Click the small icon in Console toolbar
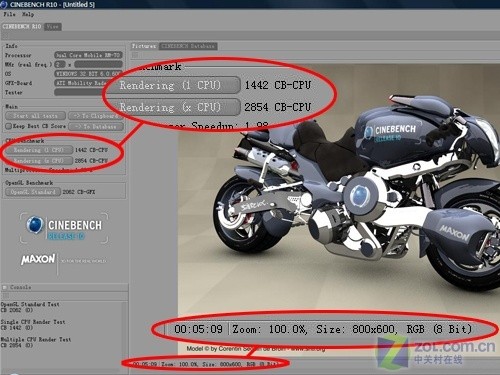The image size is (500, 375). point(5,296)
